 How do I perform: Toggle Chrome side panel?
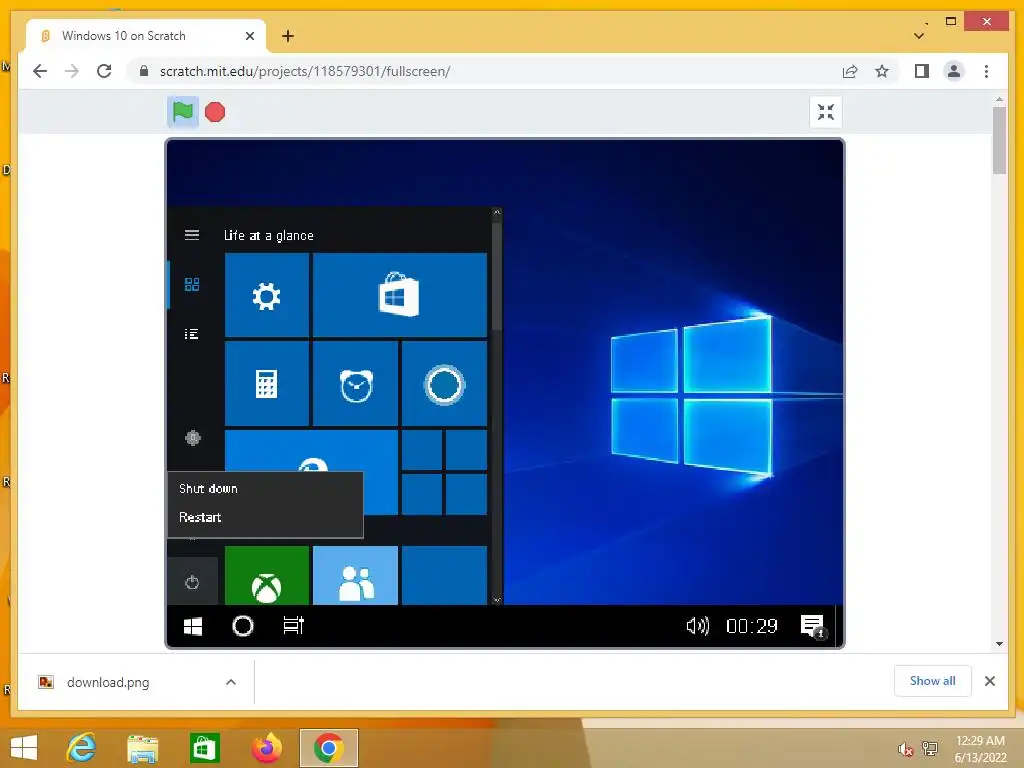point(921,71)
